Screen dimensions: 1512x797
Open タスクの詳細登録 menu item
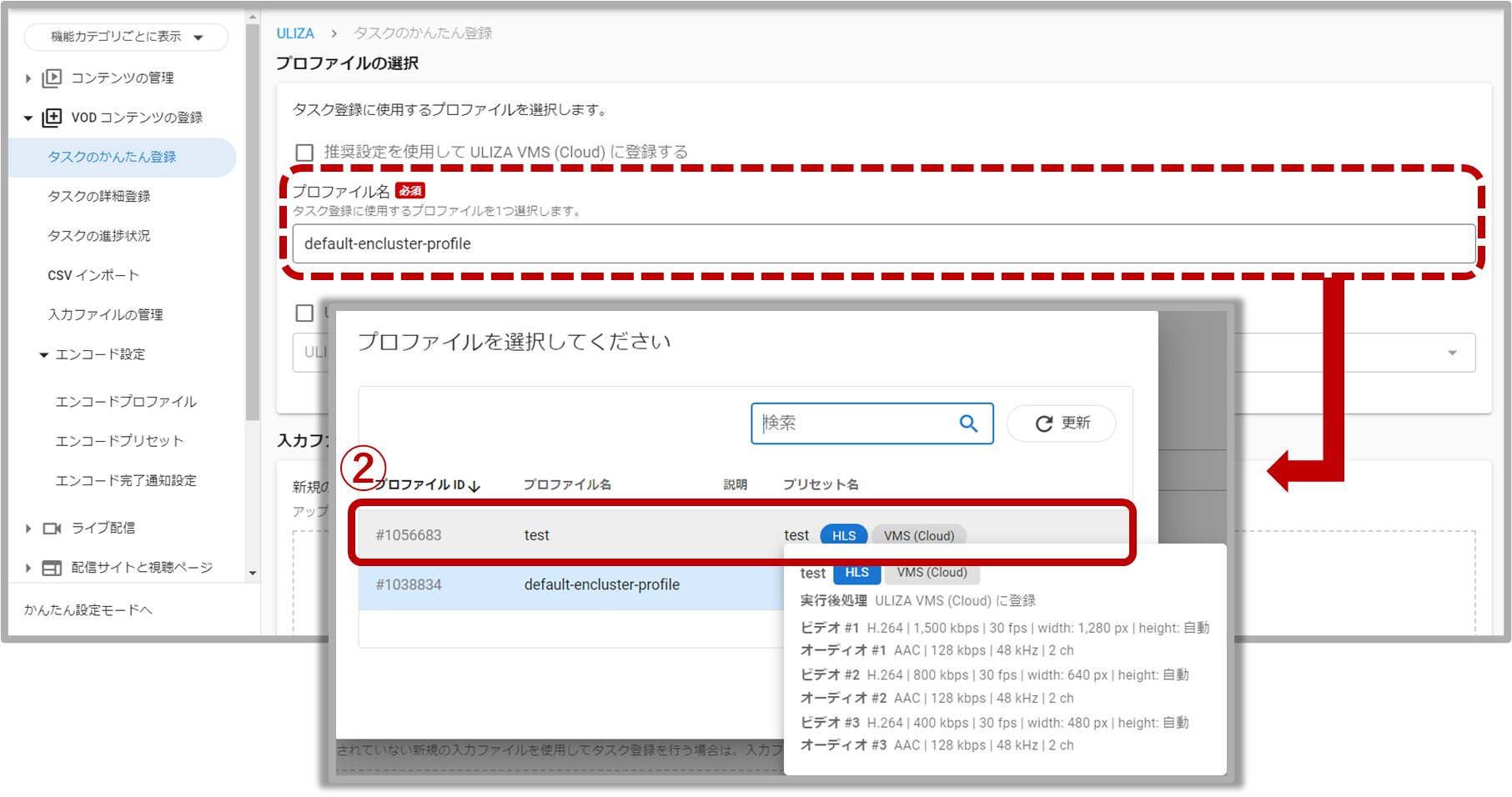click(99, 197)
